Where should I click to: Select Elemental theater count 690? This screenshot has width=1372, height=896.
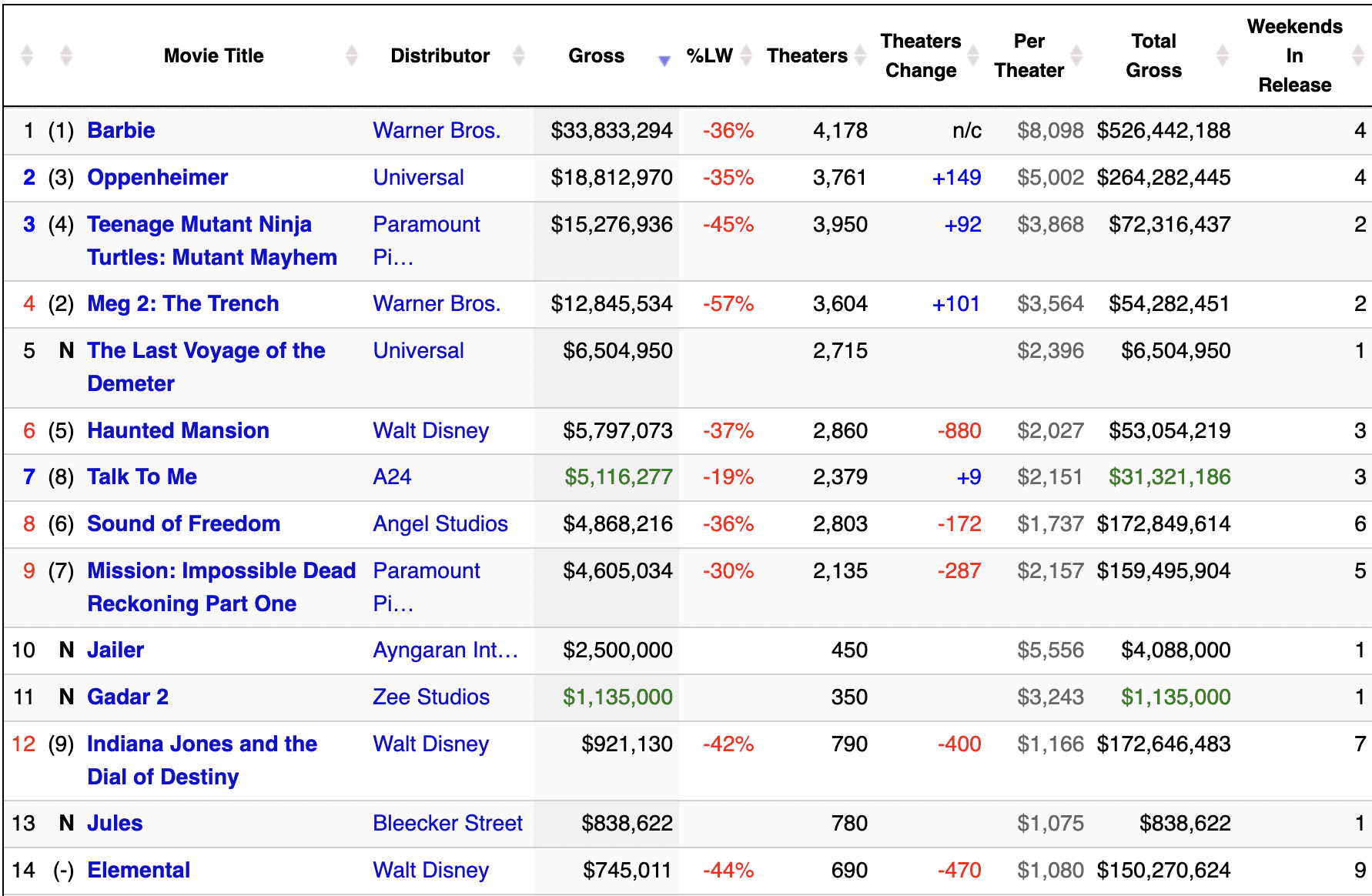click(849, 870)
